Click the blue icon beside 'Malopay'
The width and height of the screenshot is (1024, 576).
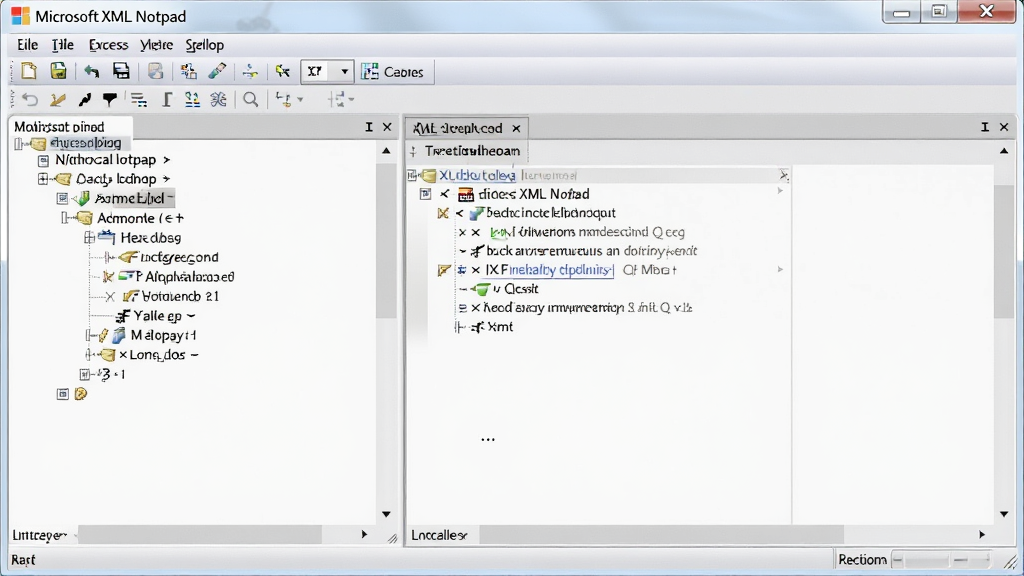coord(119,335)
